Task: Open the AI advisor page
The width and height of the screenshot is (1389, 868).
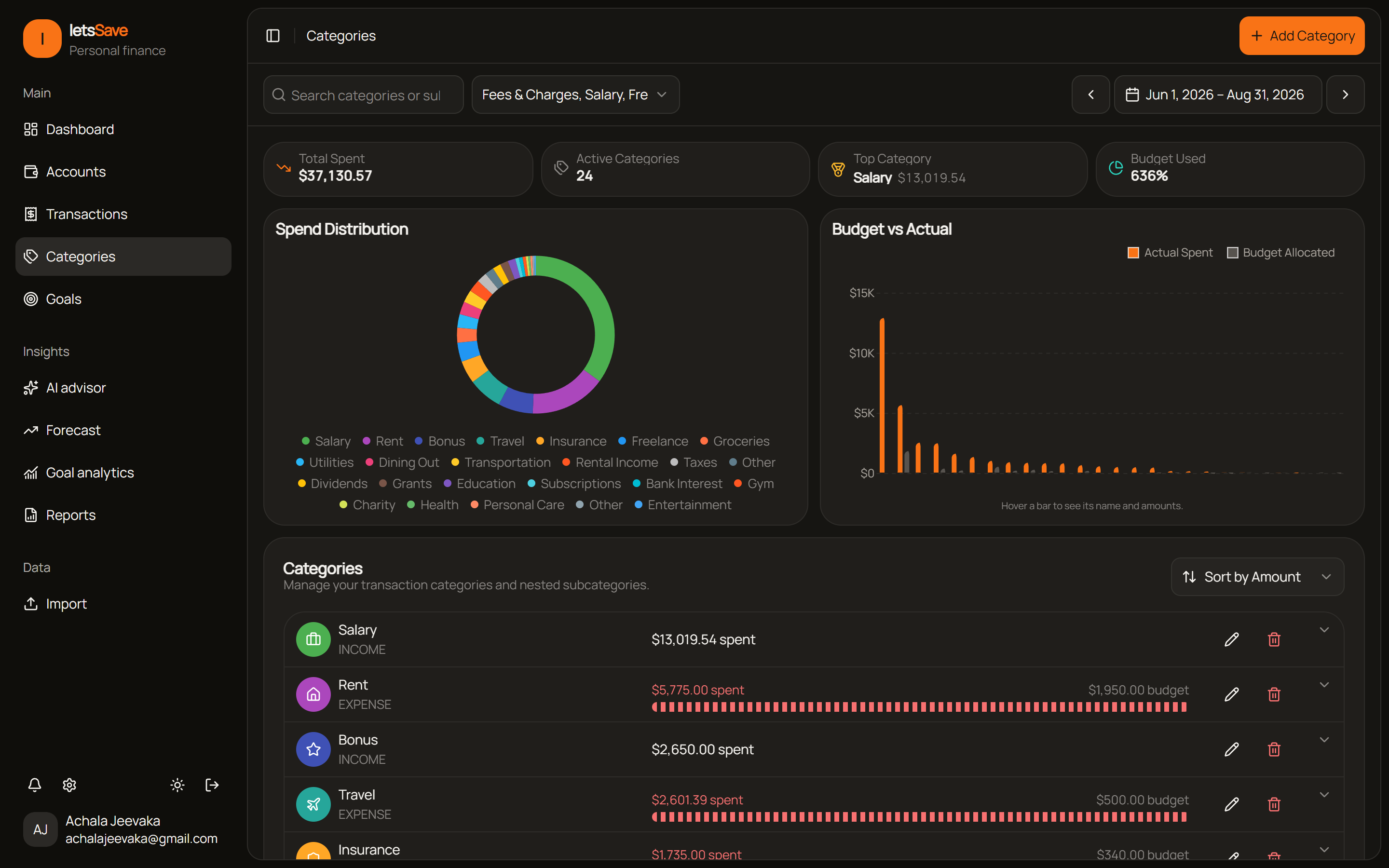Action: pos(123,388)
